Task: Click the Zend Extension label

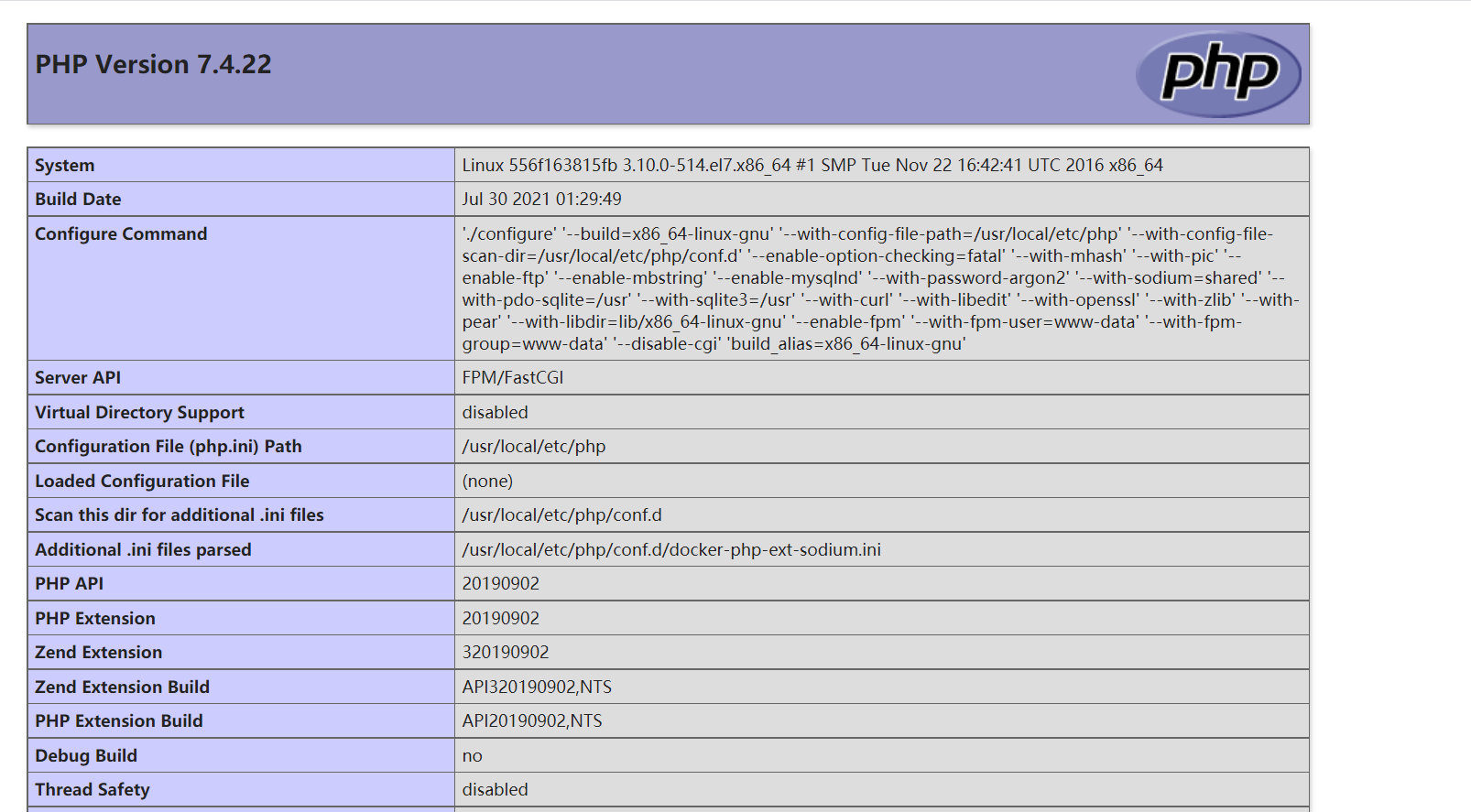Action: (99, 652)
